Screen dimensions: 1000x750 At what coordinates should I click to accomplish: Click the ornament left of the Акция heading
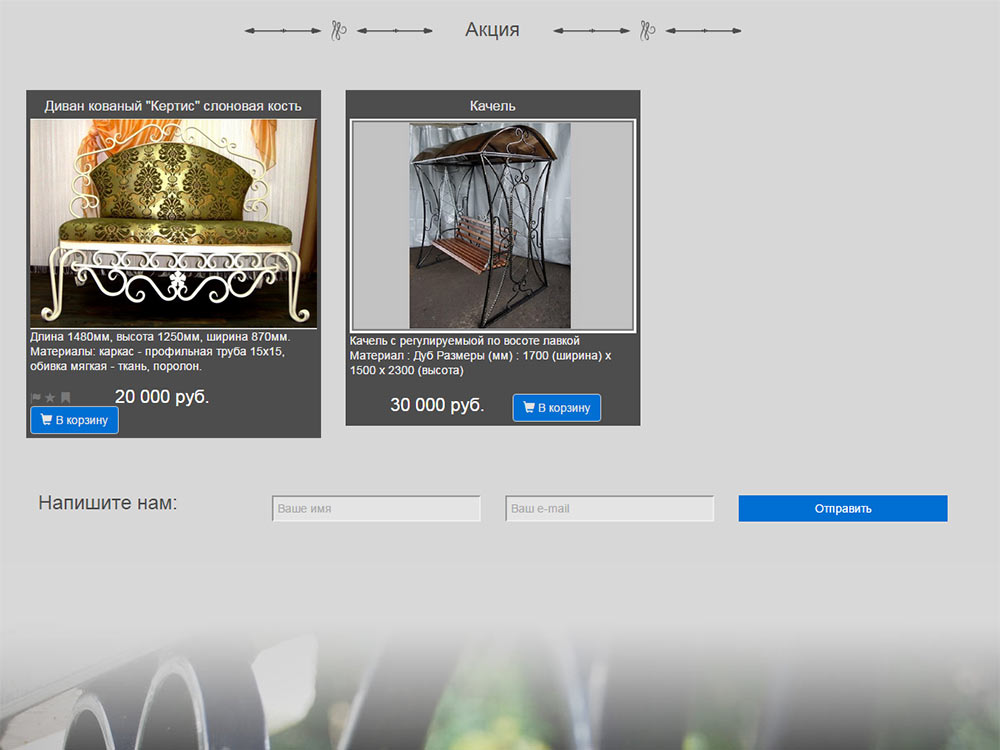click(x=339, y=30)
